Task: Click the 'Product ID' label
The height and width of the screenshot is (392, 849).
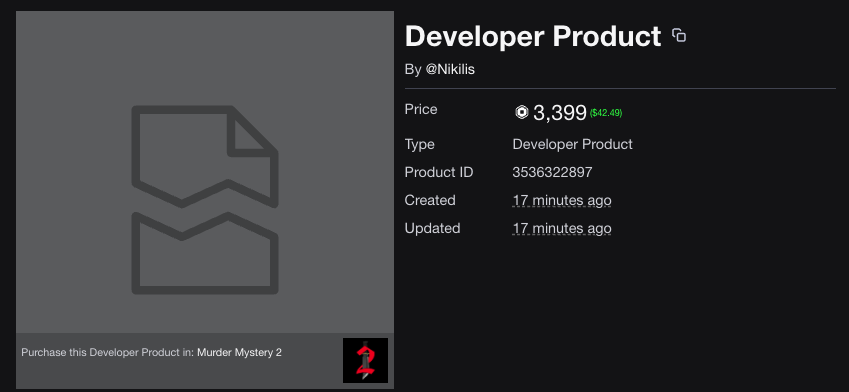Action: click(x=439, y=172)
